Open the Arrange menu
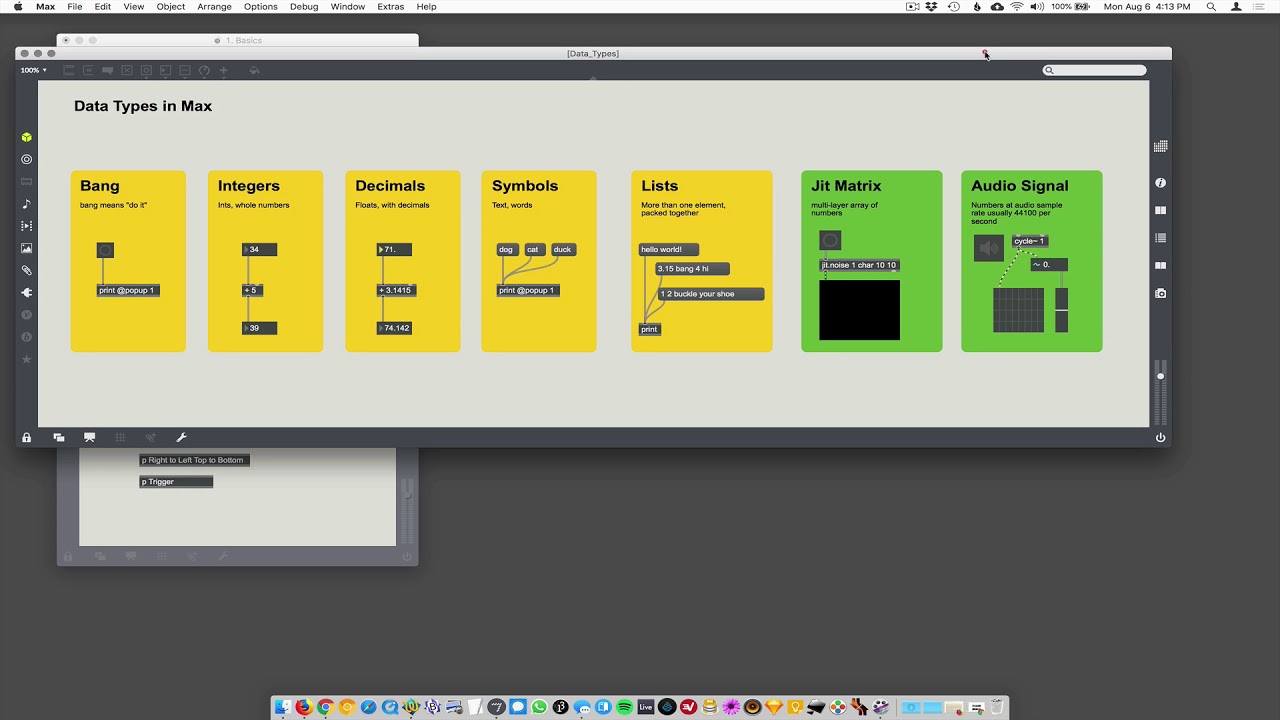Image resolution: width=1280 pixels, height=720 pixels. (214, 7)
